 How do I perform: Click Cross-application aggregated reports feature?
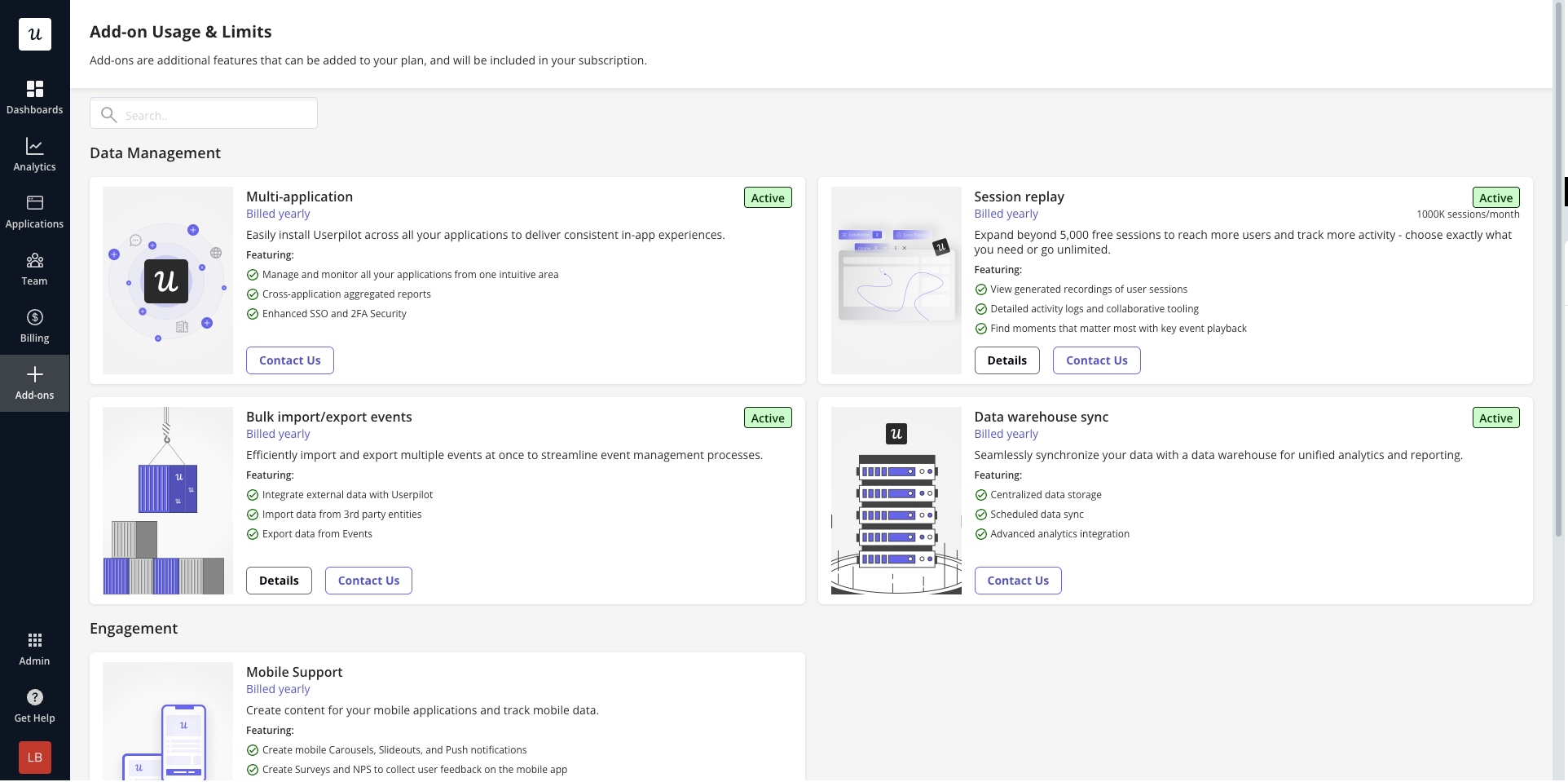tap(346, 294)
